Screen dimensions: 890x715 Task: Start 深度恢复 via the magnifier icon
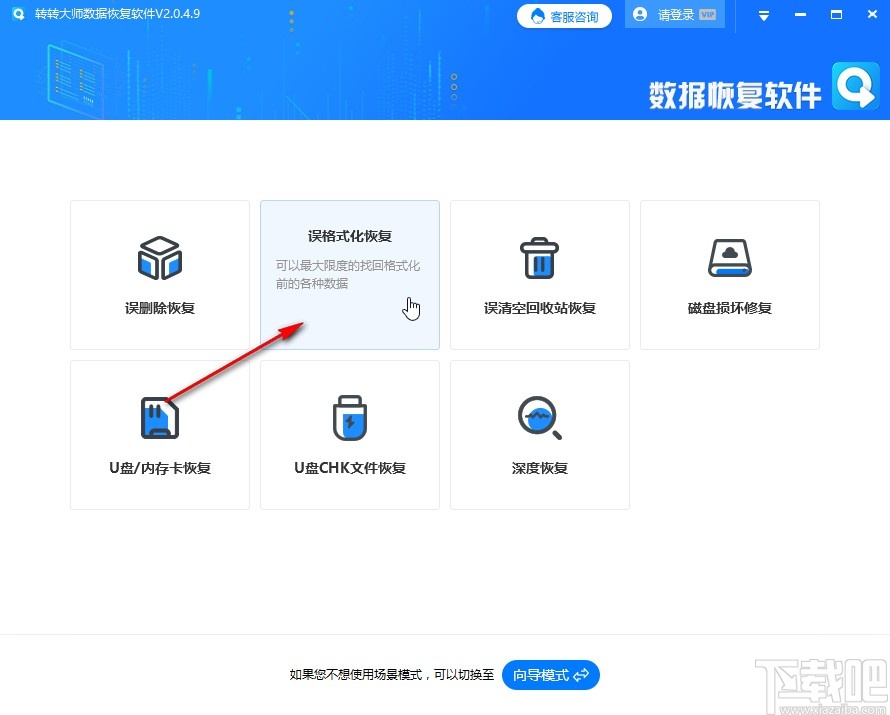(539, 418)
